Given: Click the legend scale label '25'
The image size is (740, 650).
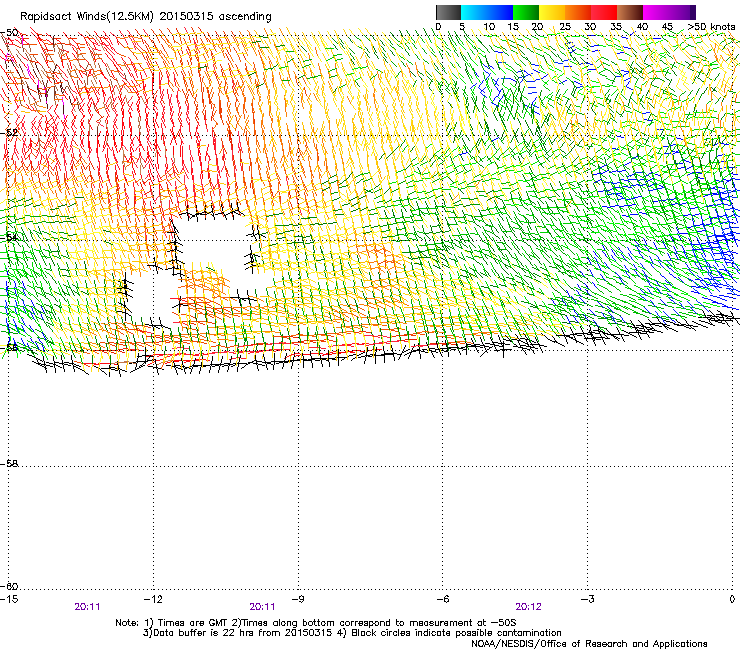Looking at the screenshot, I should [564, 26].
